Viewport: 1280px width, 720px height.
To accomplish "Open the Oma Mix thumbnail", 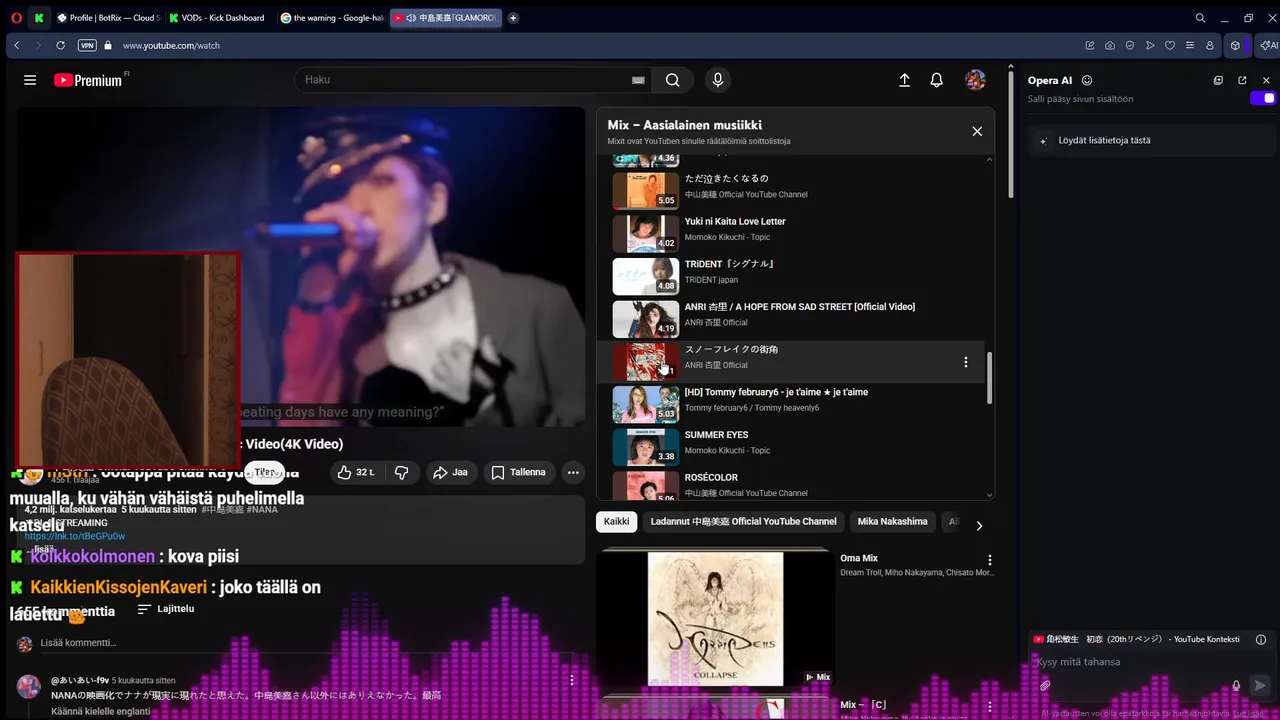I will (715, 620).
